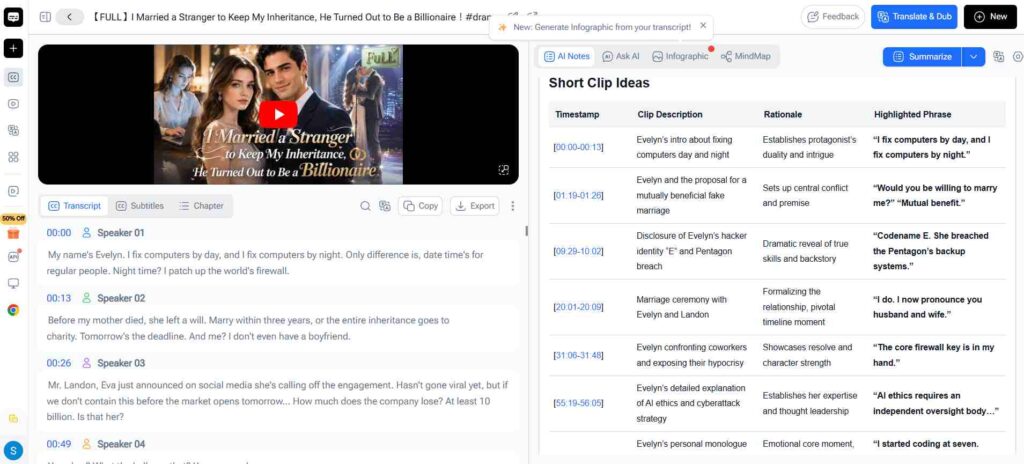Click the transcript text starting 'My name's Evelyn'
This screenshot has width=1024, height=464.
(266, 262)
